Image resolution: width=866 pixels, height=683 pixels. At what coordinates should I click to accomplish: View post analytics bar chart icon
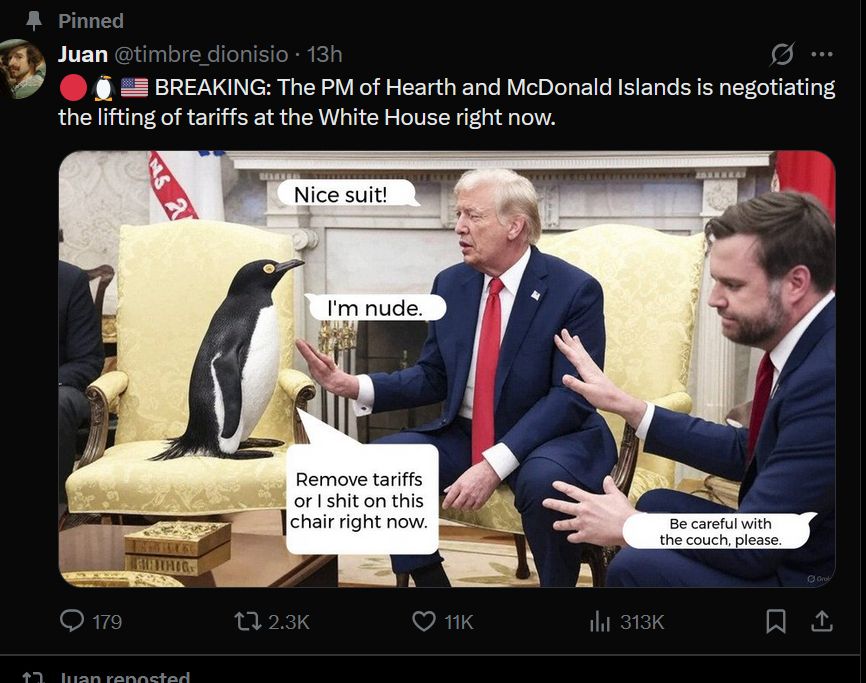(600, 622)
